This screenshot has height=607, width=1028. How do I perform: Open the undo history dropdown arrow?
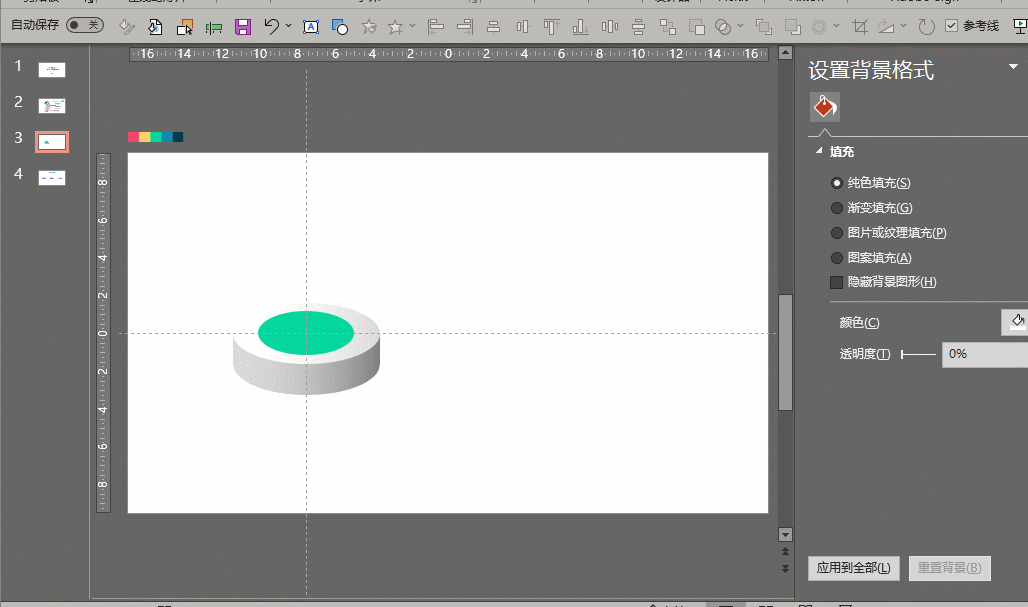288,26
